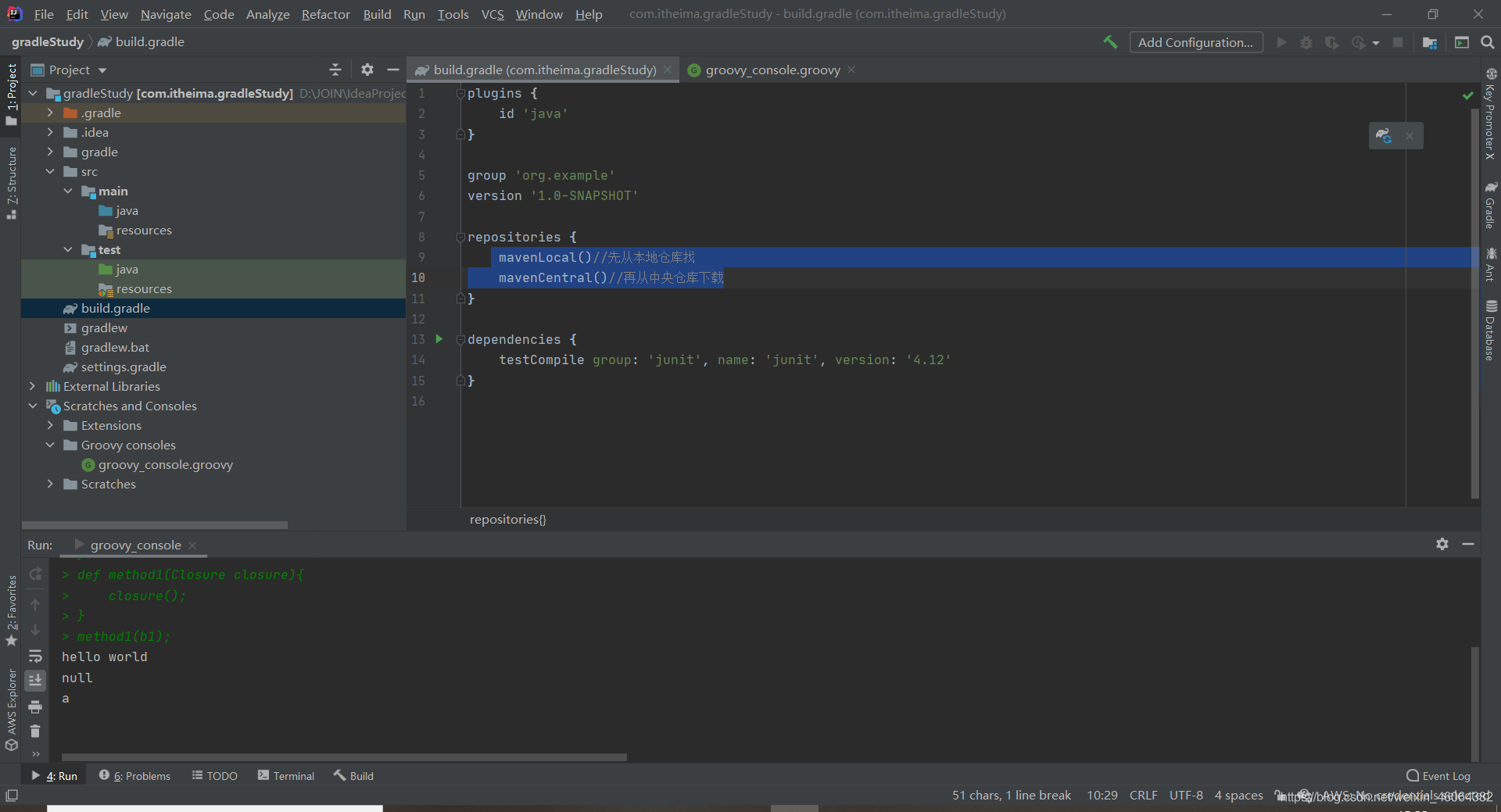This screenshot has width=1501, height=812.
Task: Toggle Scroll to End in Run console
Action: (x=35, y=681)
